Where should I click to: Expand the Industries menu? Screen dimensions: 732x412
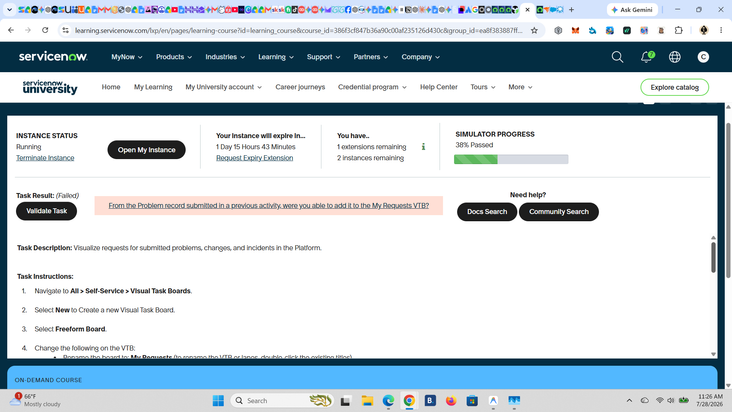[x=225, y=57]
